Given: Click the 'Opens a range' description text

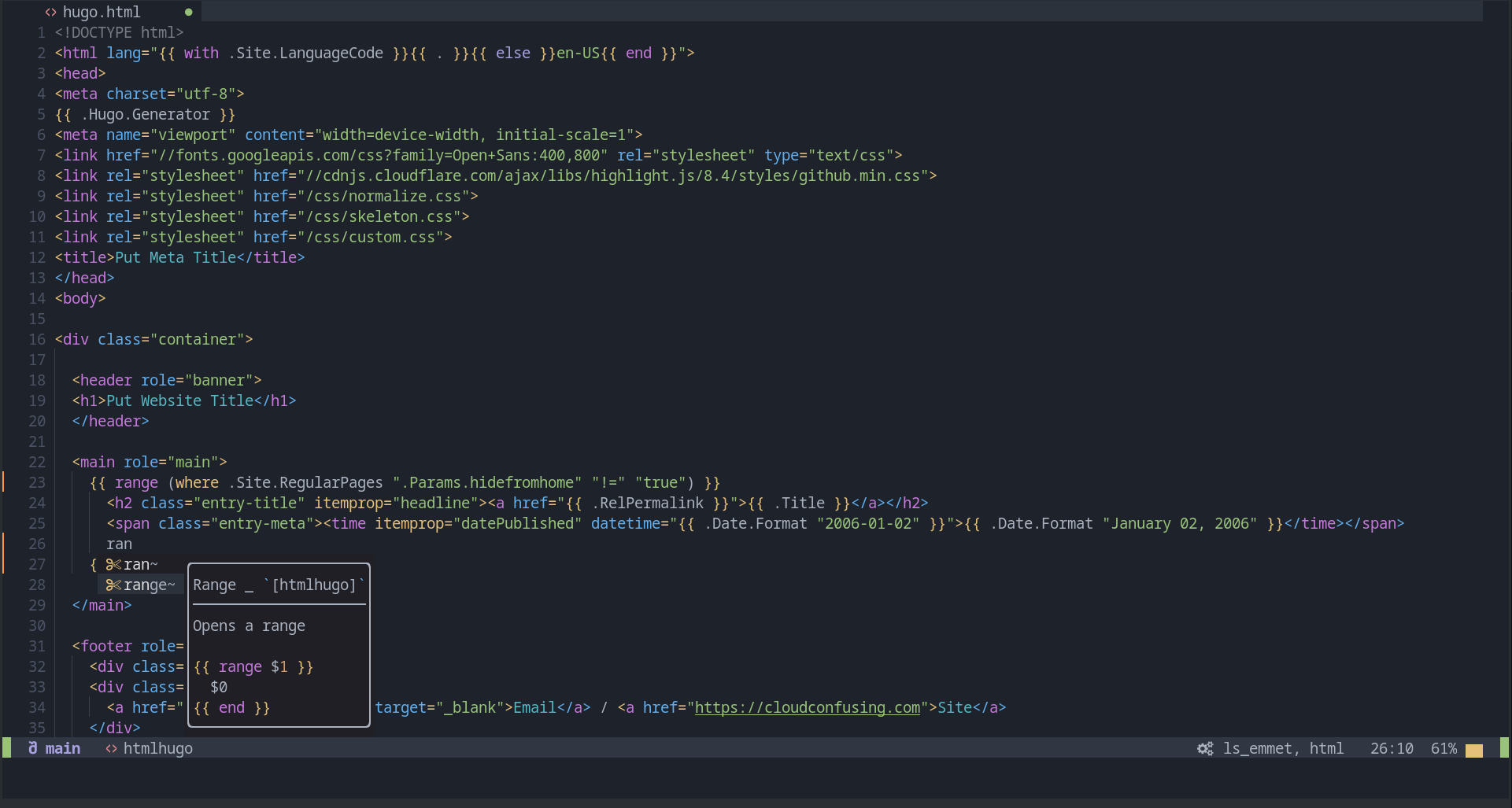Looking at the screenshot, I should point(249,625).
